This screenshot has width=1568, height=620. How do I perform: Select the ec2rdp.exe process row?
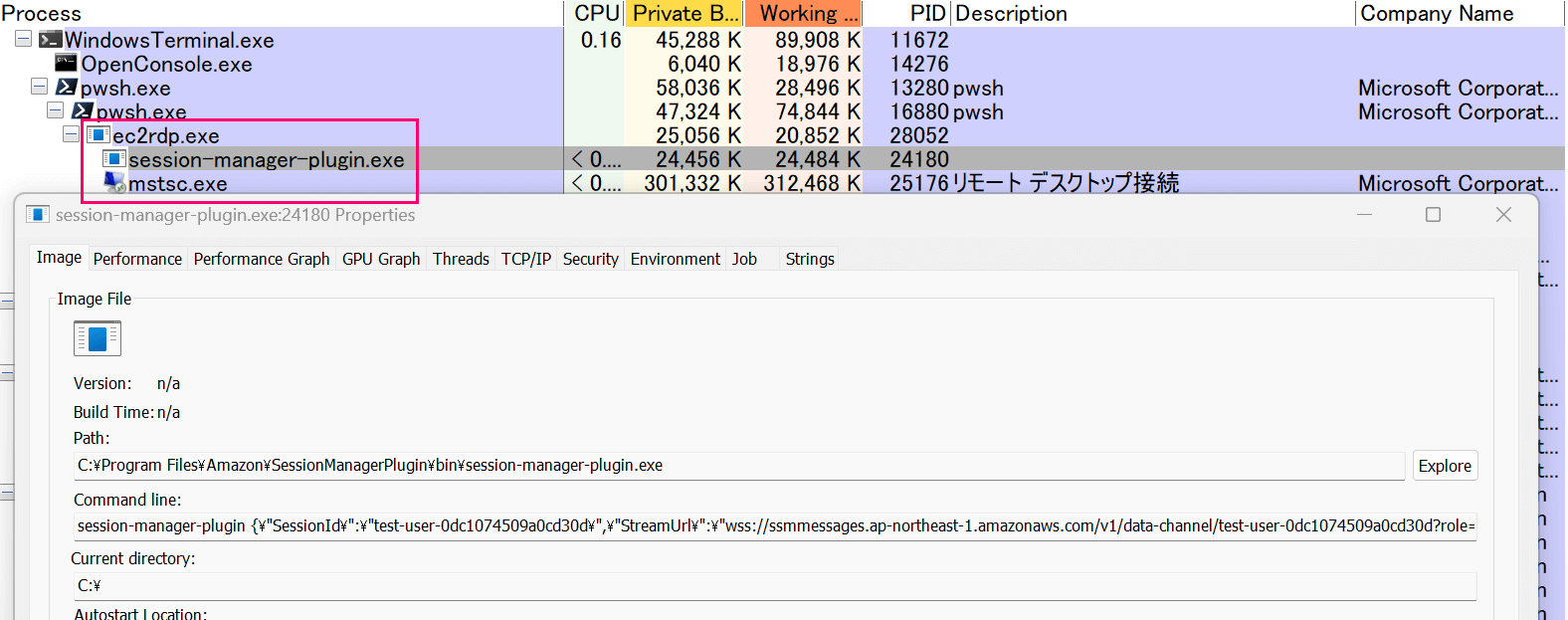pos(782,135)
